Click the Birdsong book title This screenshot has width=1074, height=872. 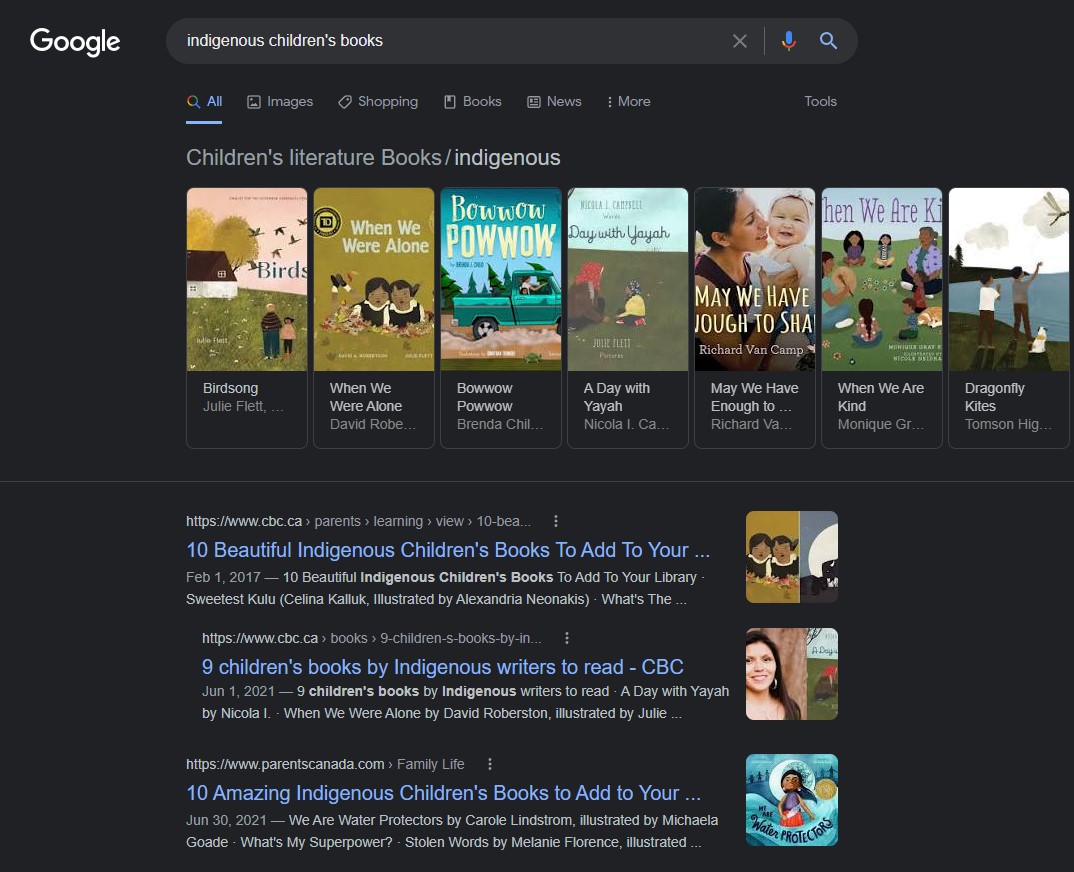click(230, 388)
